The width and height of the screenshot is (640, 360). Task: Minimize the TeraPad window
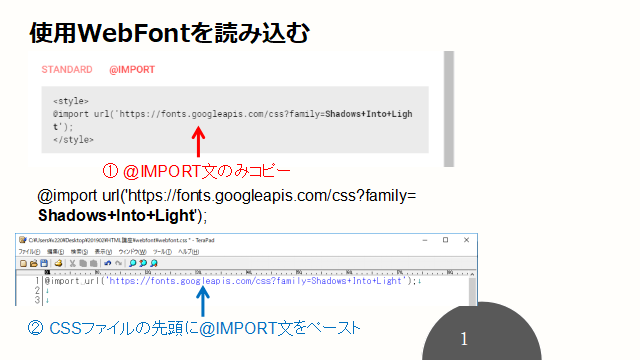tap(425, 240)
